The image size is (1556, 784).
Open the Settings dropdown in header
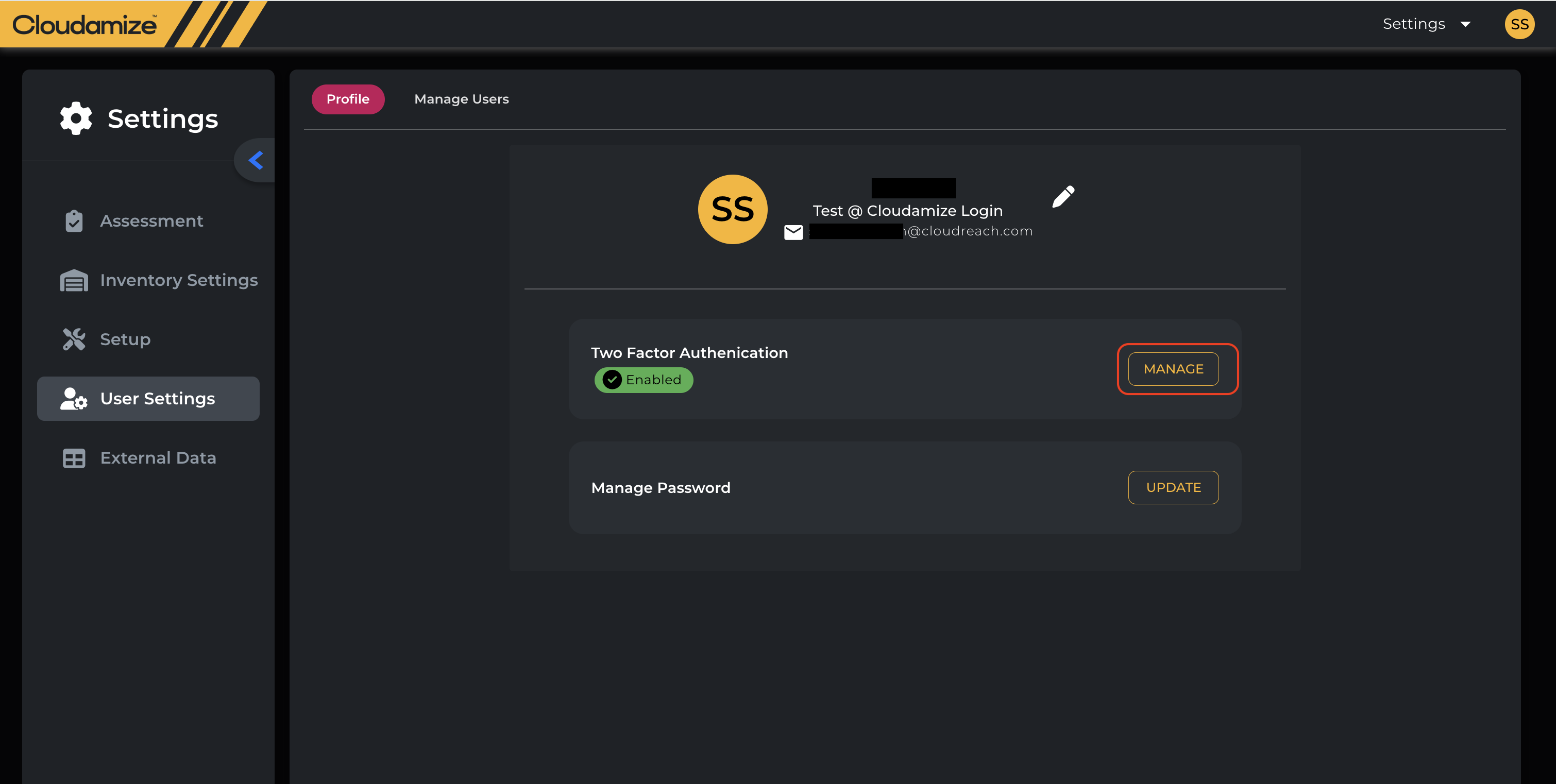(1426, 24)
